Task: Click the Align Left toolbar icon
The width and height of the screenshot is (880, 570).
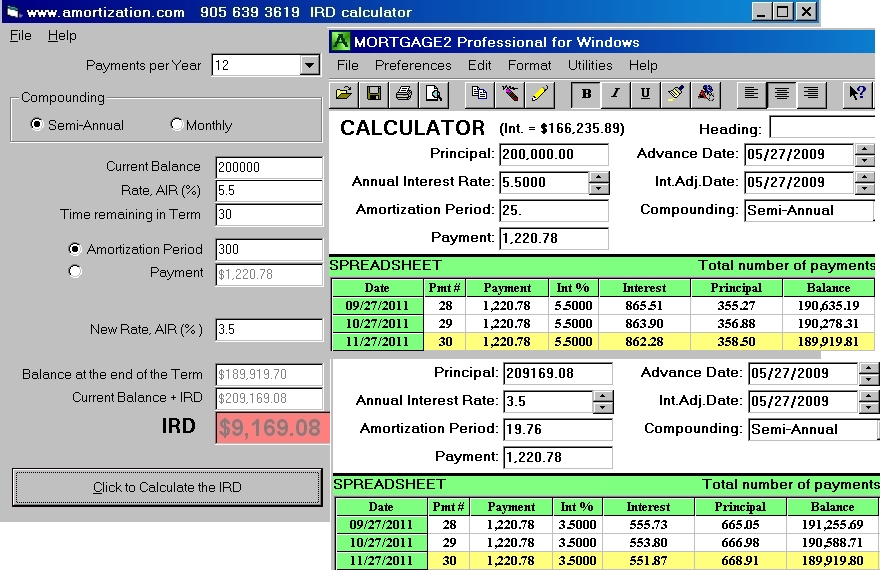Action: pyautogui.click(x=752, y=94)
